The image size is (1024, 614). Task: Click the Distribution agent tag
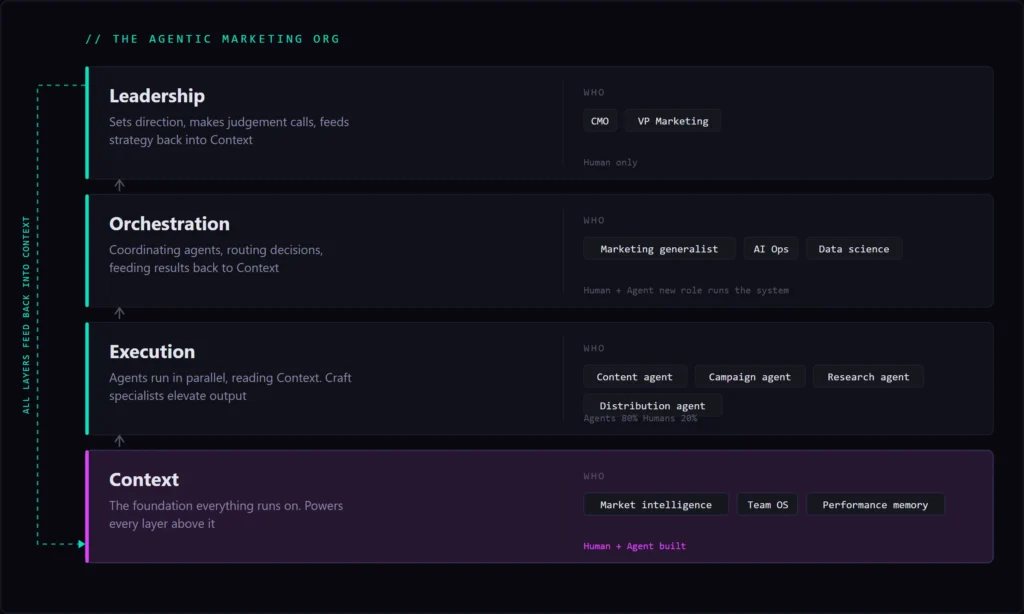pos(652,406)
